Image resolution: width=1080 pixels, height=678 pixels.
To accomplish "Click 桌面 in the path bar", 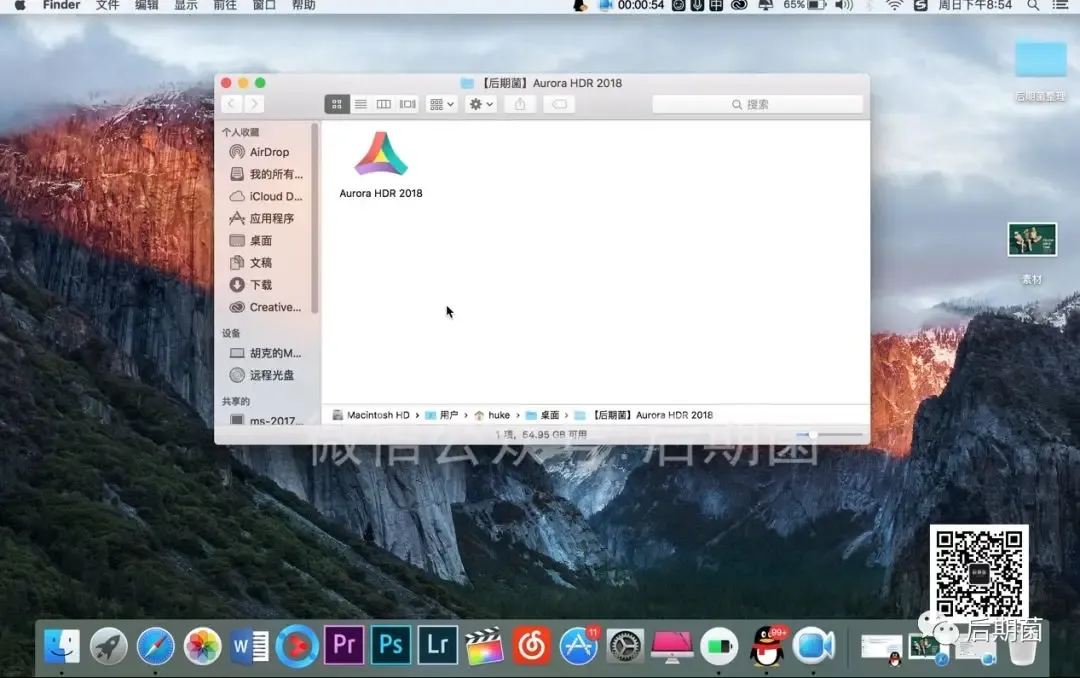I will [542, 415].
